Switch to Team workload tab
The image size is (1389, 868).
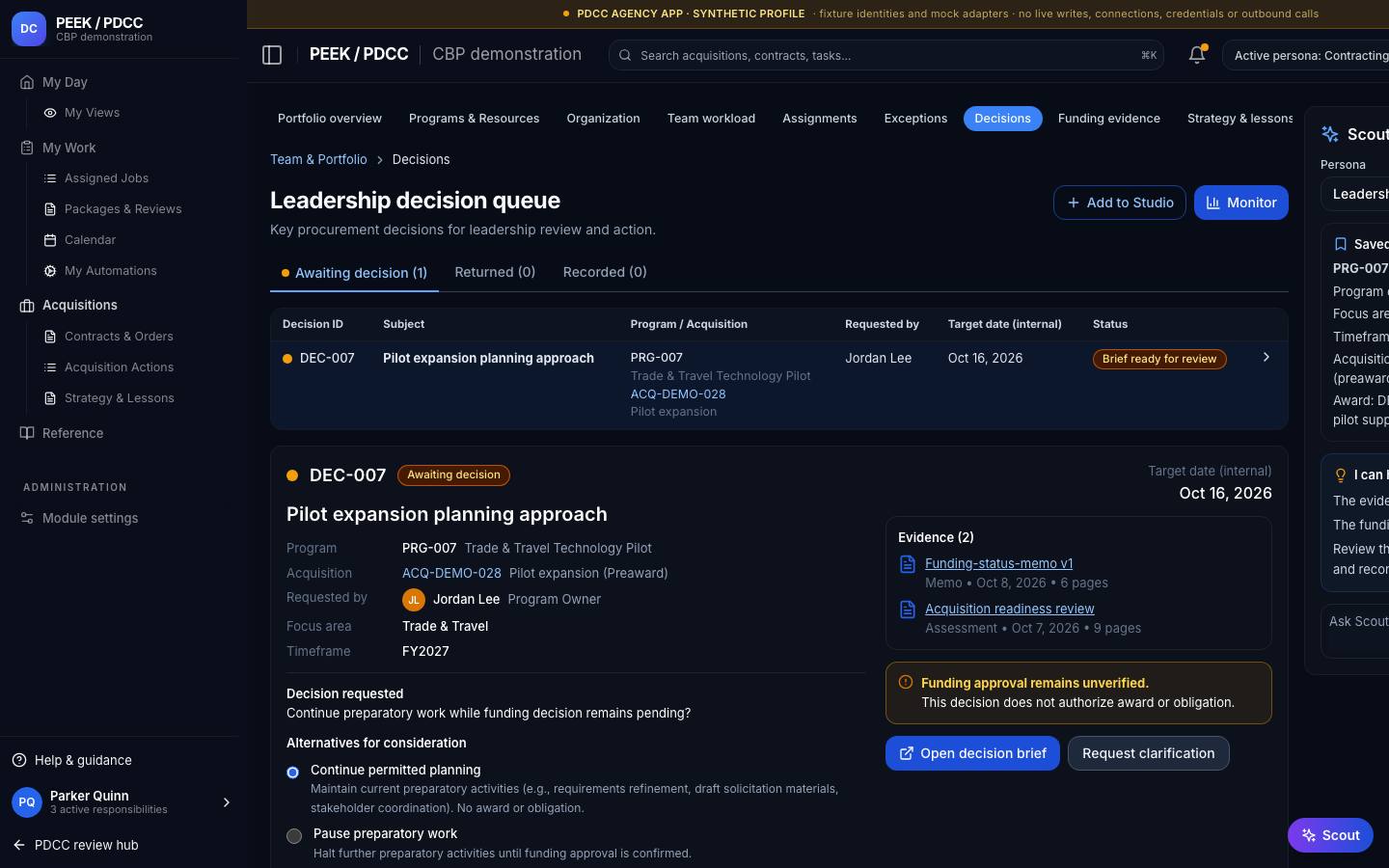coord(711,119)
